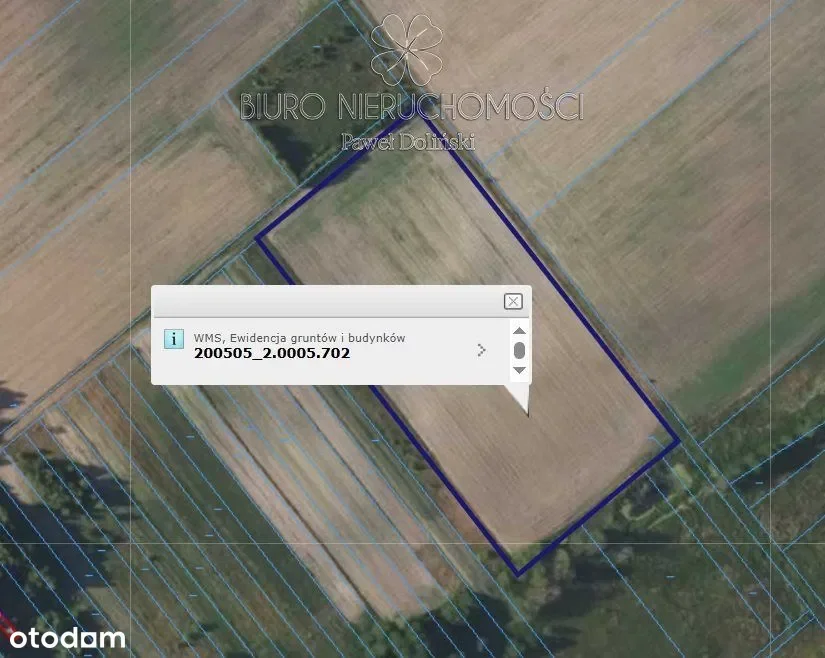Screen dimensions: 825x658
Task: Select parcel ID 200505_2.0005.702 text
Action: click(x=272, y=353)
